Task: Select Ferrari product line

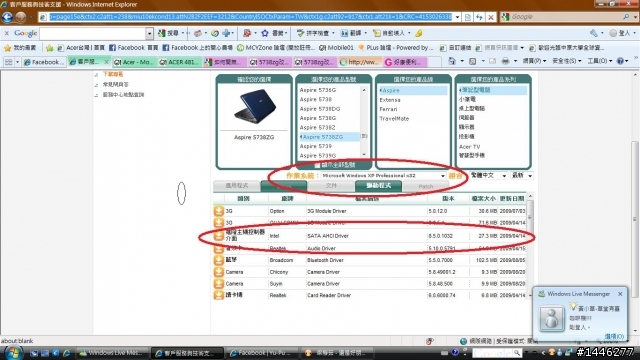Action: coord(388,109)
